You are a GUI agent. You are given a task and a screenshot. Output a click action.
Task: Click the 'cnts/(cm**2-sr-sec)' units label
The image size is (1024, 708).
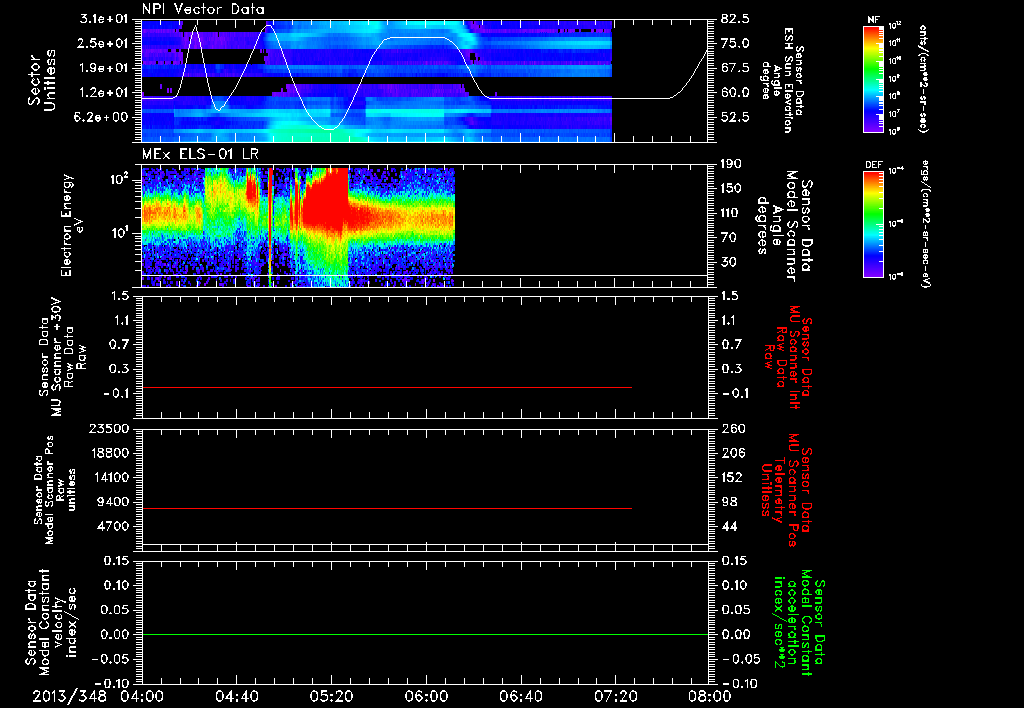tap(923, 78)
